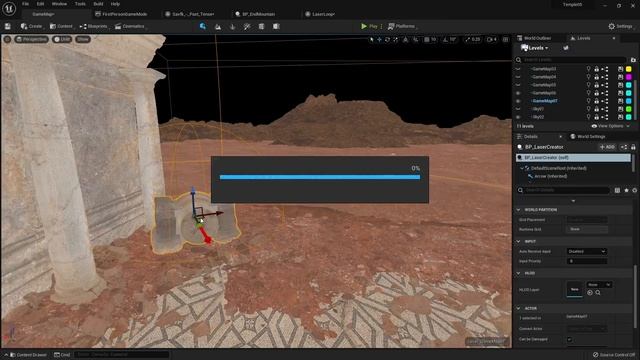Open Mesh Paint mode icon
Viewport: 640px width, 360px height.
(247, 27)
